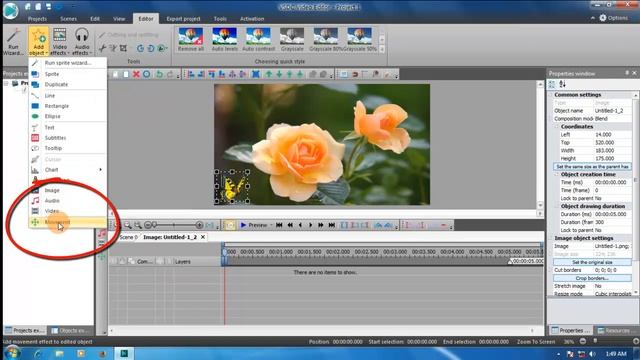Screen dimensions: 640x360
Task: Open the Composition mode Blend dropdown
Action: click(x=612, y=118)
